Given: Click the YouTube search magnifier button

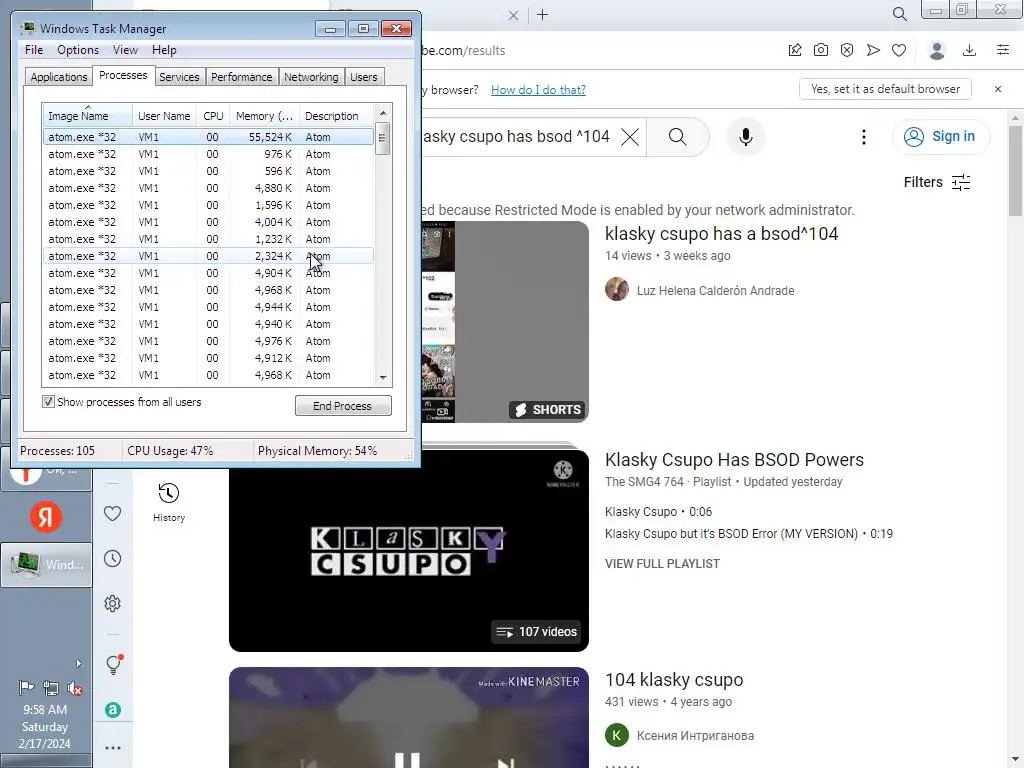Looking at the screenshot, I should coord(678,137).
